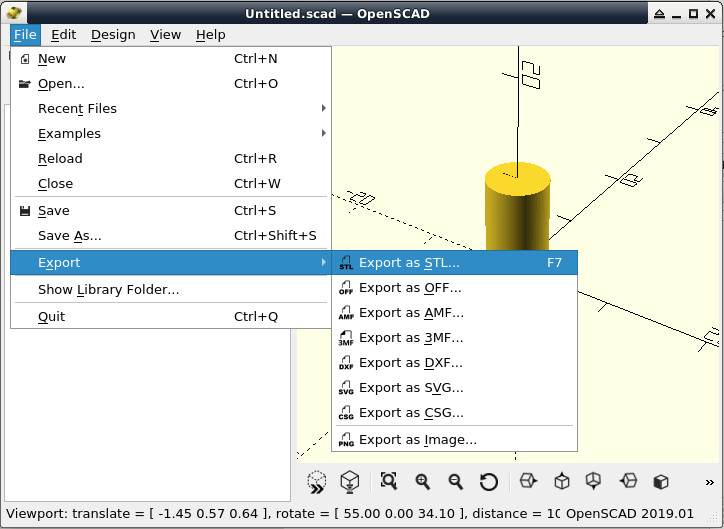Choose Export as Image... text entry

pos(418,439)
